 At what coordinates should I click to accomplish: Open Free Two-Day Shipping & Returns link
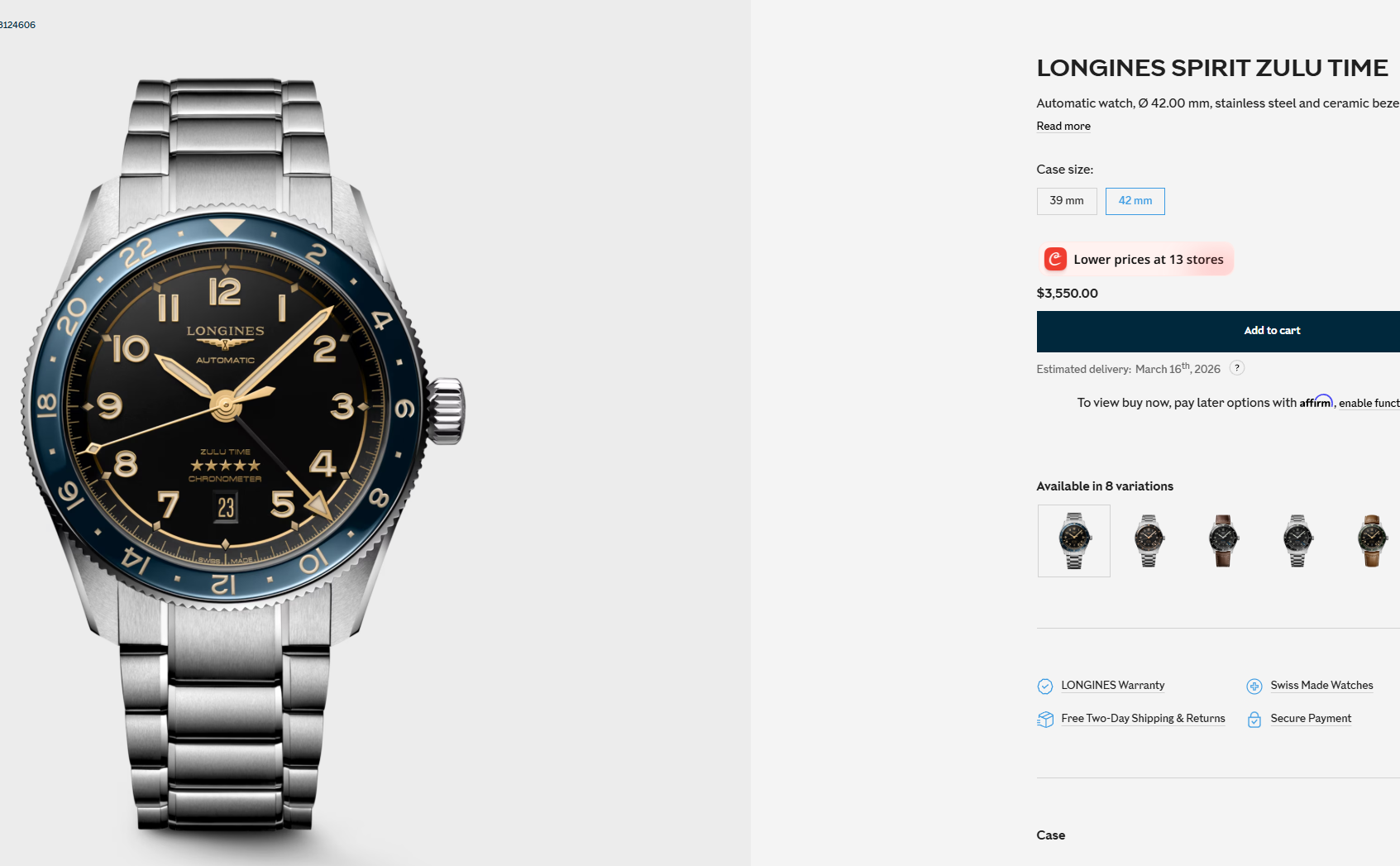[1144, 718]
